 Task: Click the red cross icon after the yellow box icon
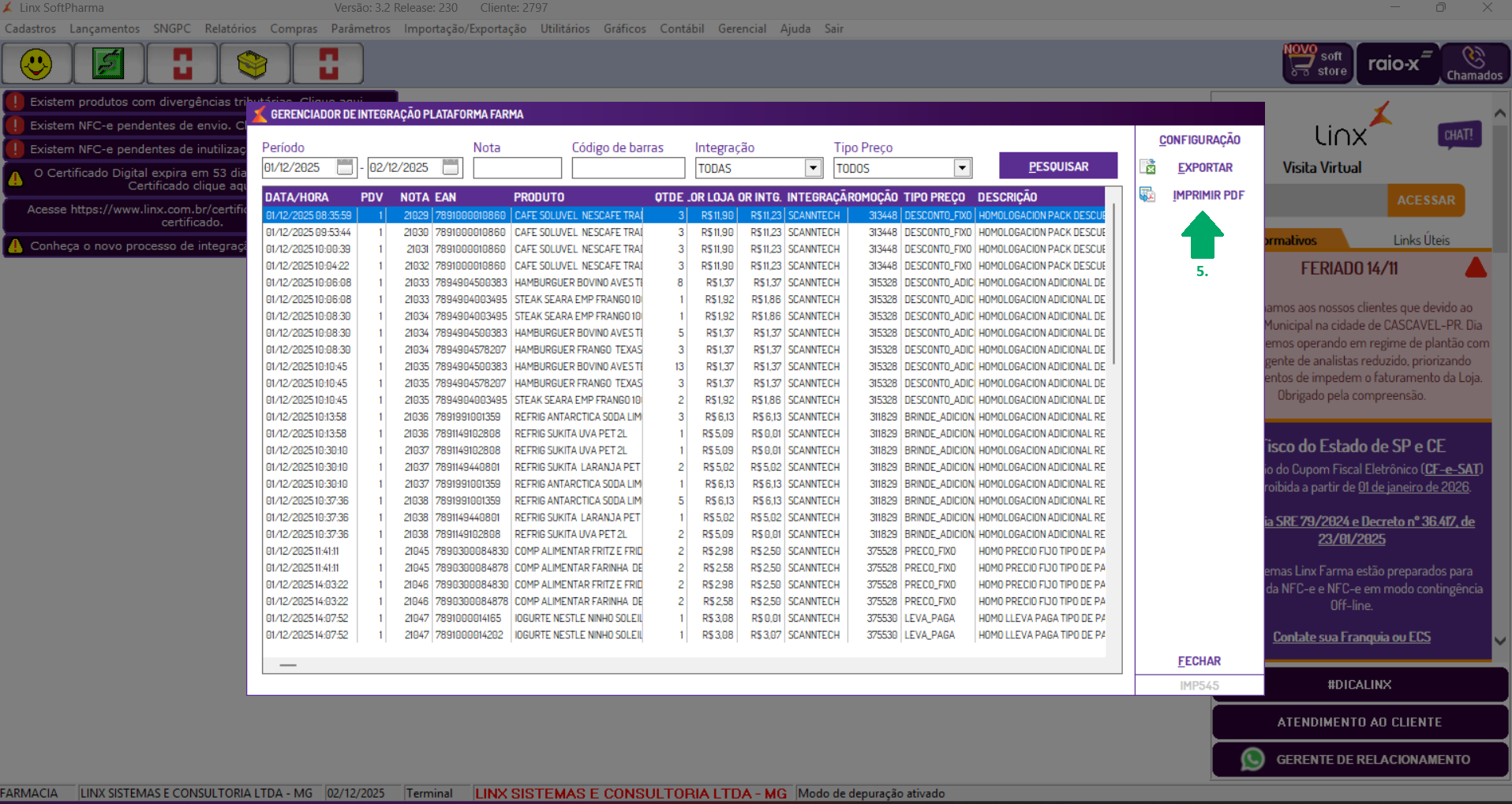[328, 63]
